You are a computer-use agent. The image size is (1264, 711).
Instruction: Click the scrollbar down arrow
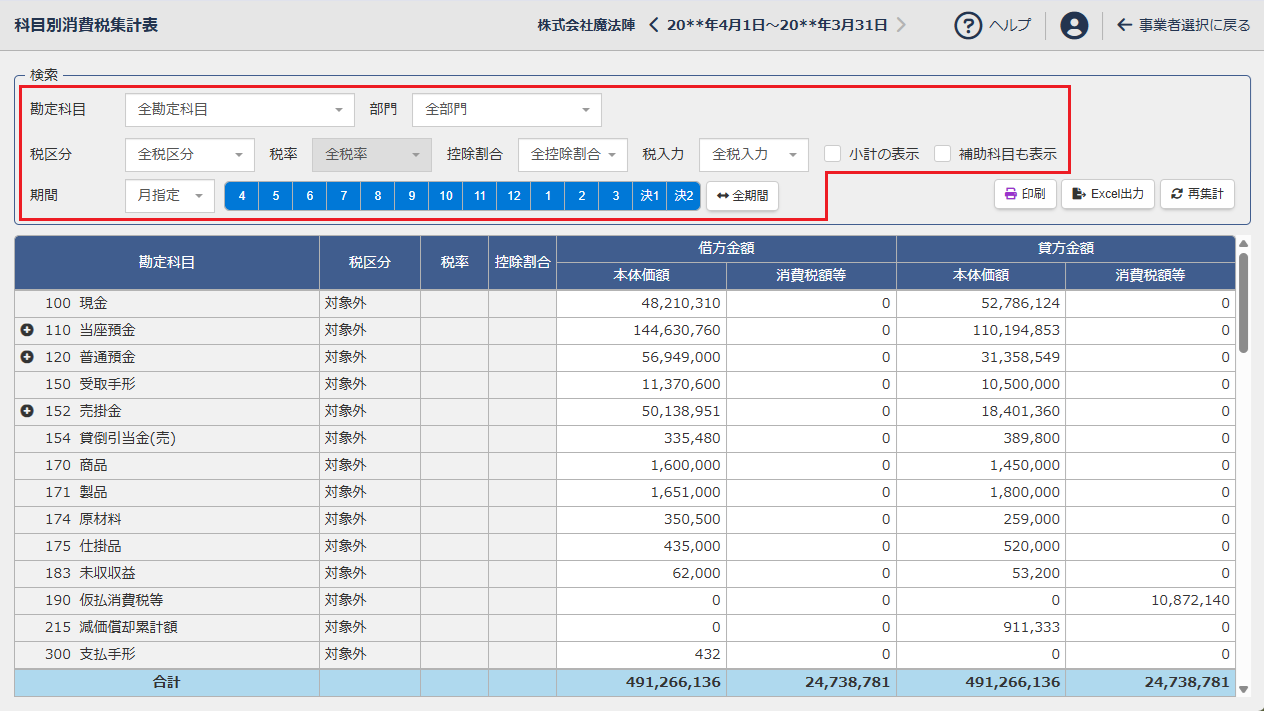point(1243,689)
